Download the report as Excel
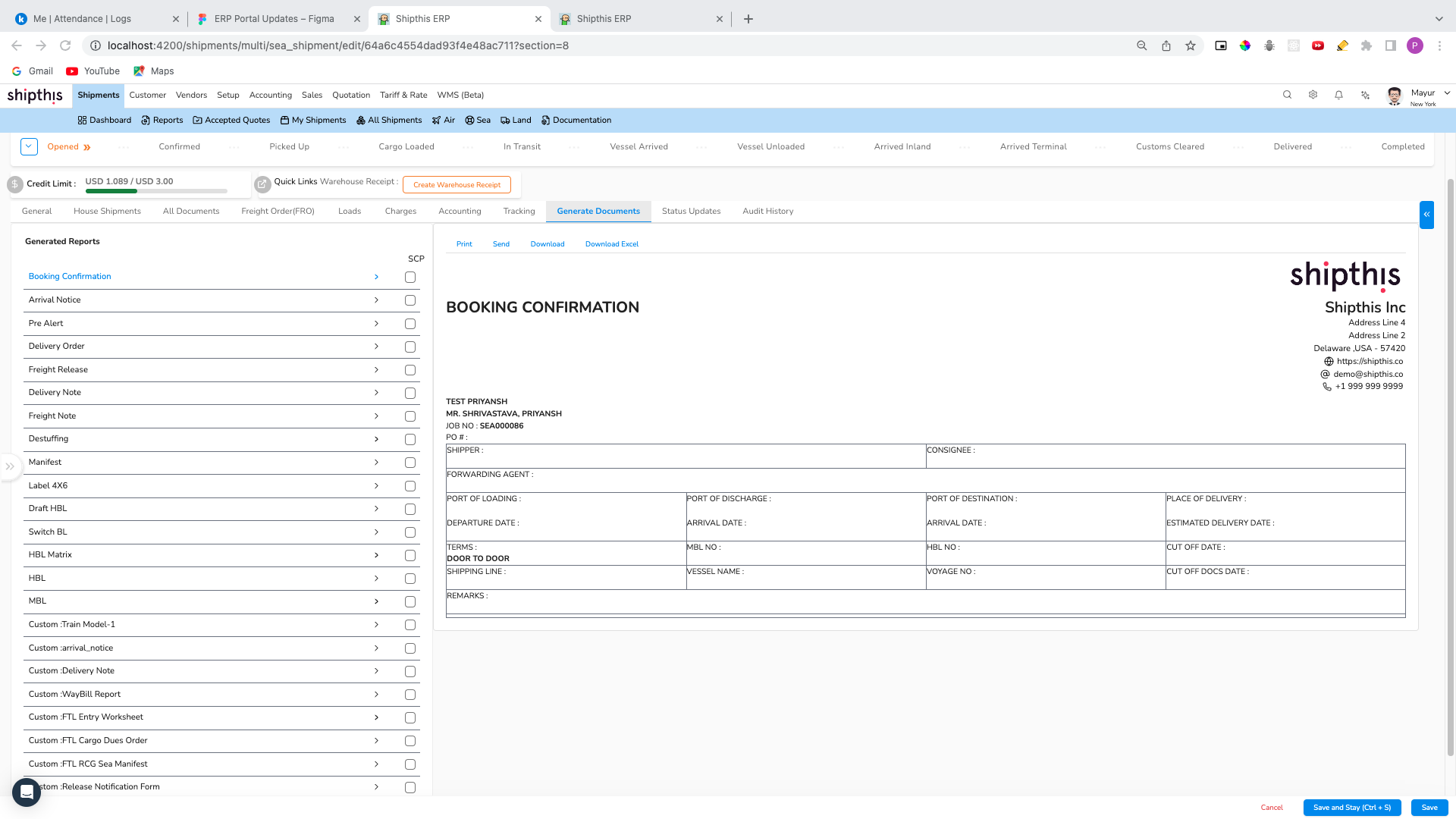1456x819 pixels. pos(611,243)
